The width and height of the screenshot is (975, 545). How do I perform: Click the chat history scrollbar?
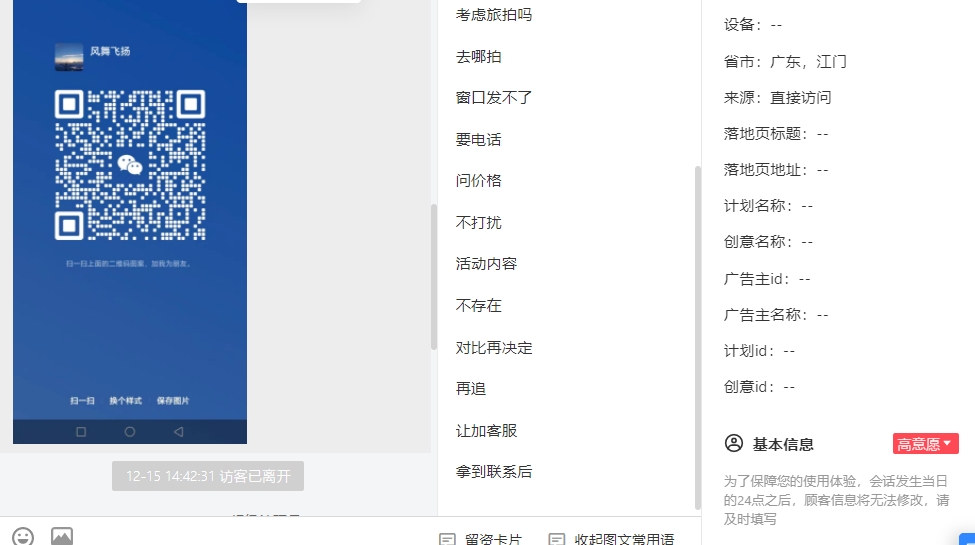tap(434, 277)
